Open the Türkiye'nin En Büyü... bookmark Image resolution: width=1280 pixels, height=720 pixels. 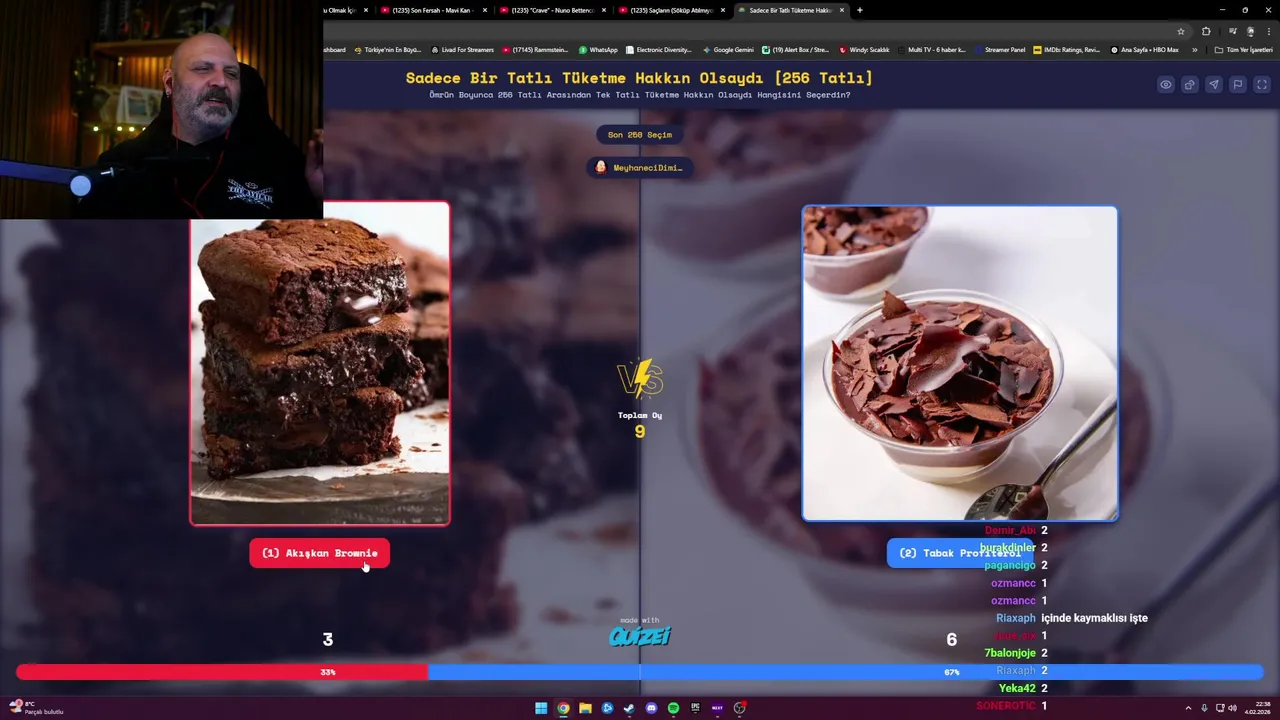click(x=387, y=50)
